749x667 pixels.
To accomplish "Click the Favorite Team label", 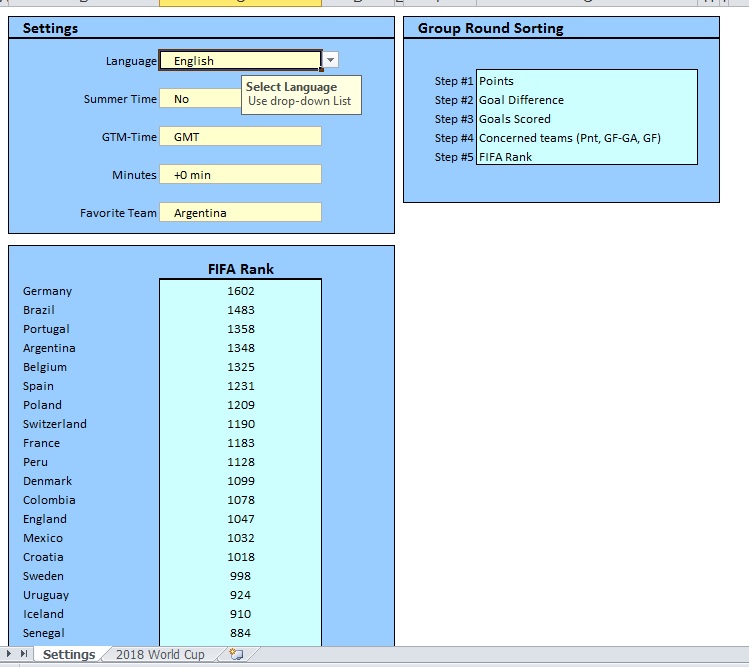I will (118, 213).
